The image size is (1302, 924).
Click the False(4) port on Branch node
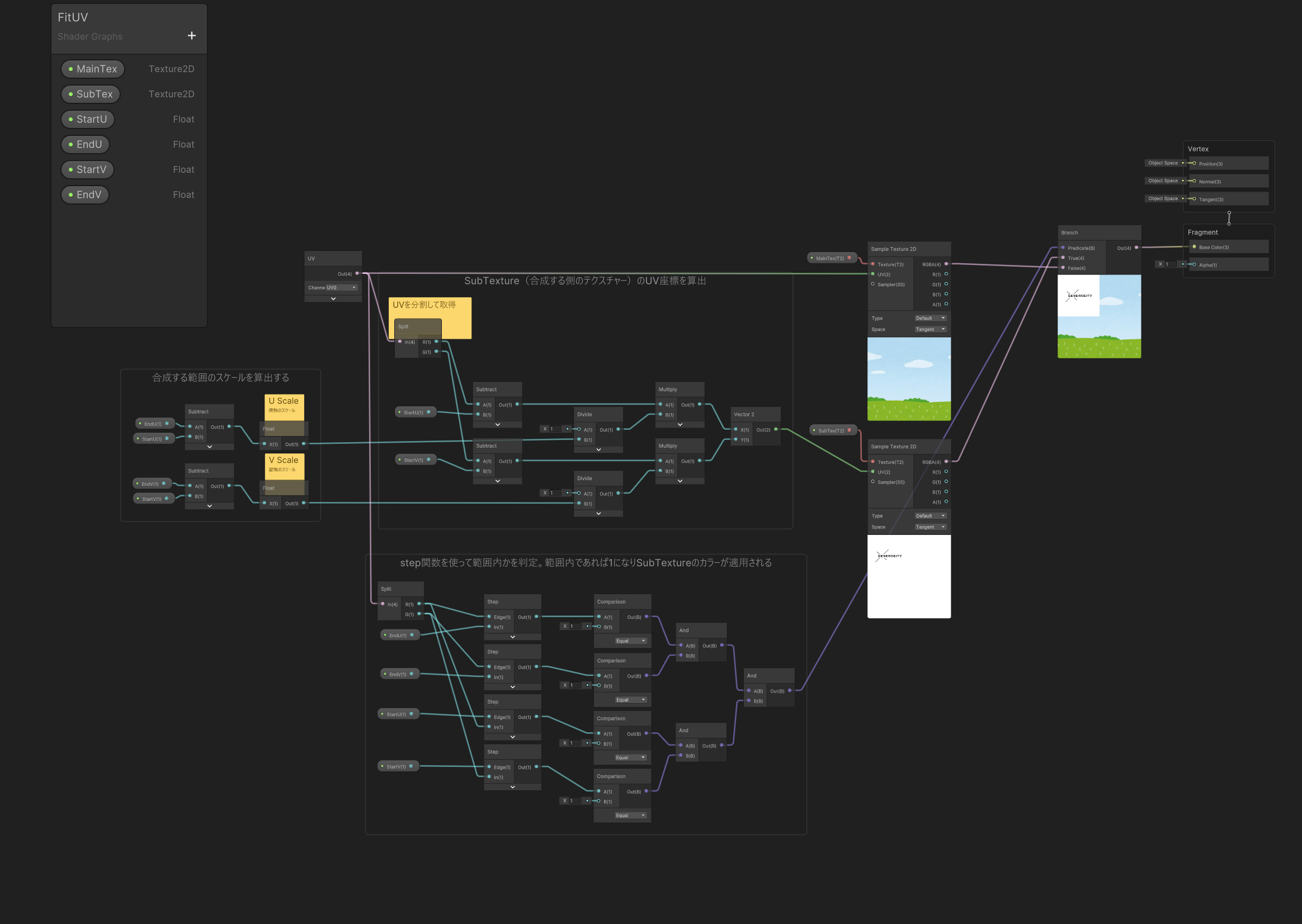tap(1063, 267)
